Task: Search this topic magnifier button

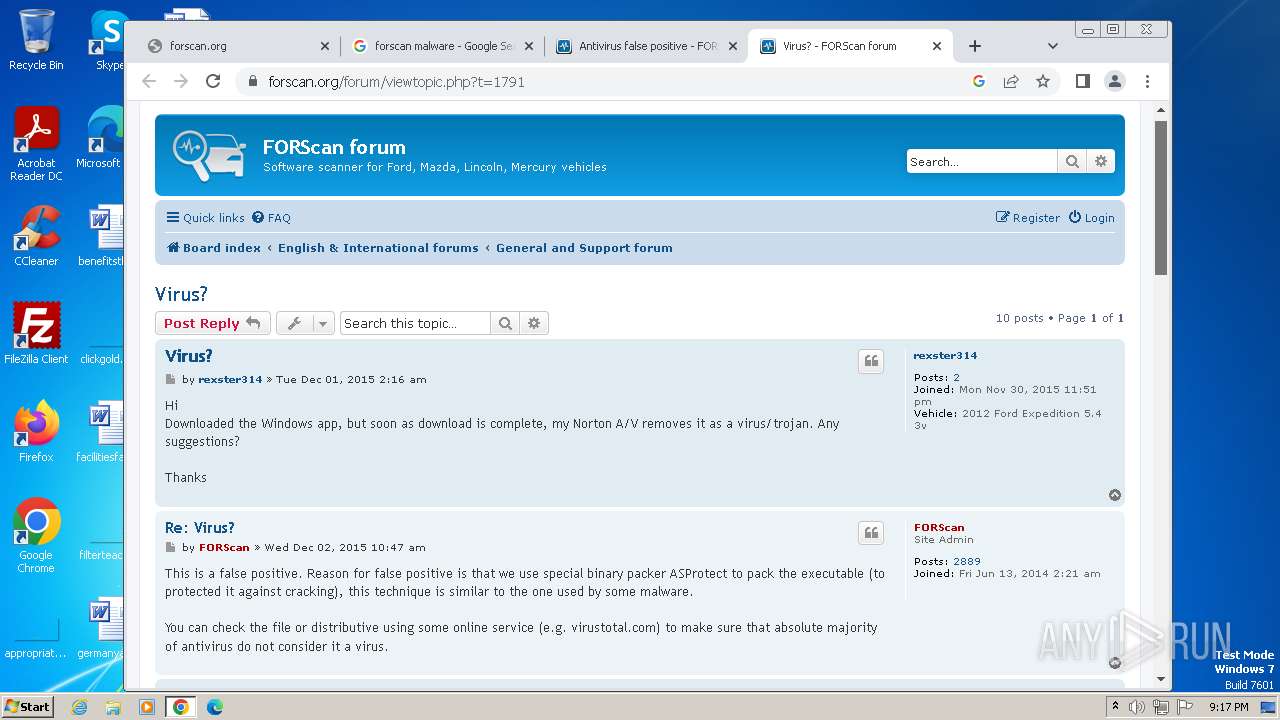Action: (x=505, y=323)
